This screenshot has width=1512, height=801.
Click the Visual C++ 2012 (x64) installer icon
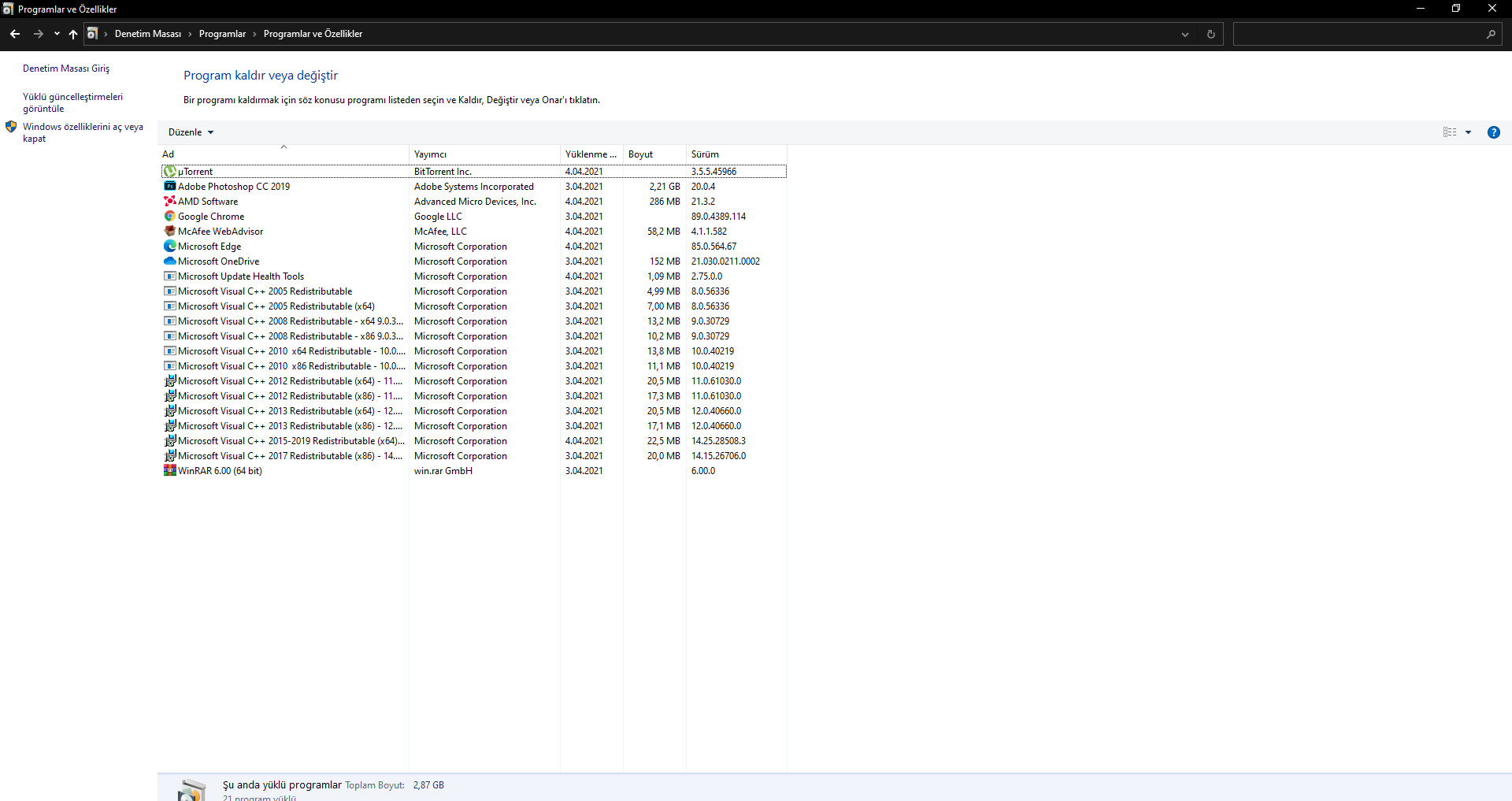[x=169, y=381]
